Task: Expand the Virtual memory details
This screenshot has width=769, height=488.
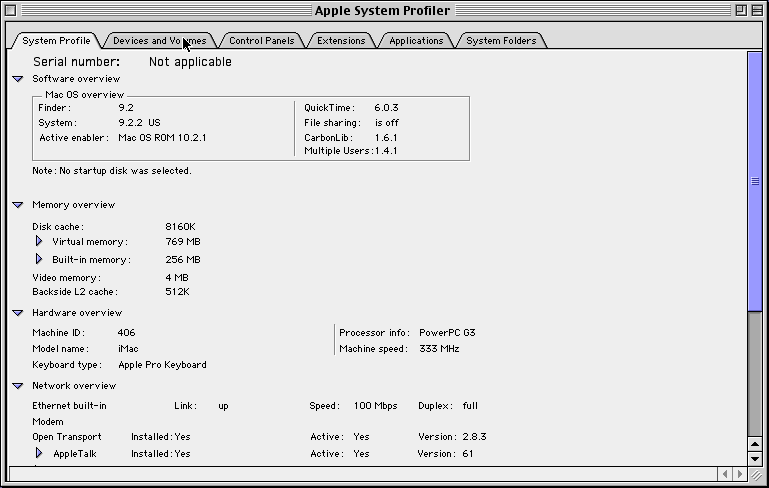Action: pos(39,241)
